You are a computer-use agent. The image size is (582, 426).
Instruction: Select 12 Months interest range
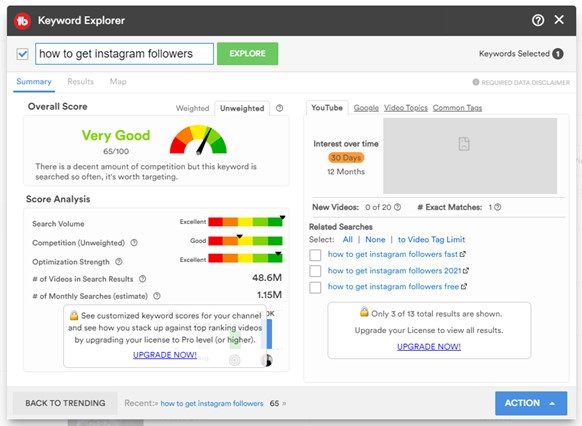click(x=346, y=172)
